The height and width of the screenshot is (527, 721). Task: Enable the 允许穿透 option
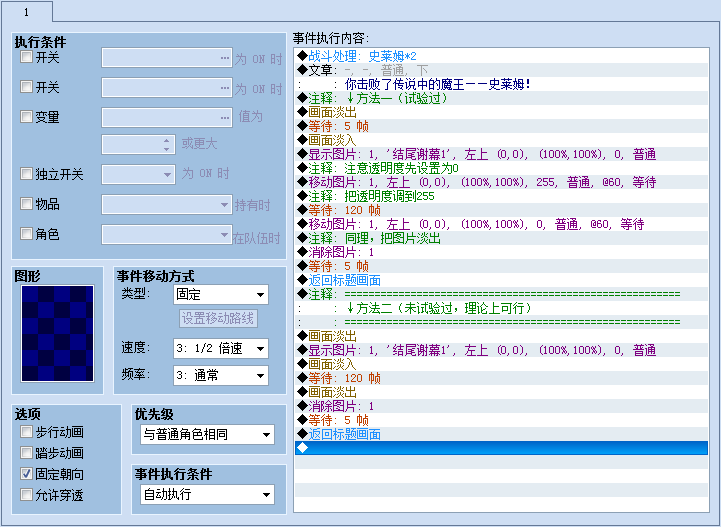coord(26,494)
